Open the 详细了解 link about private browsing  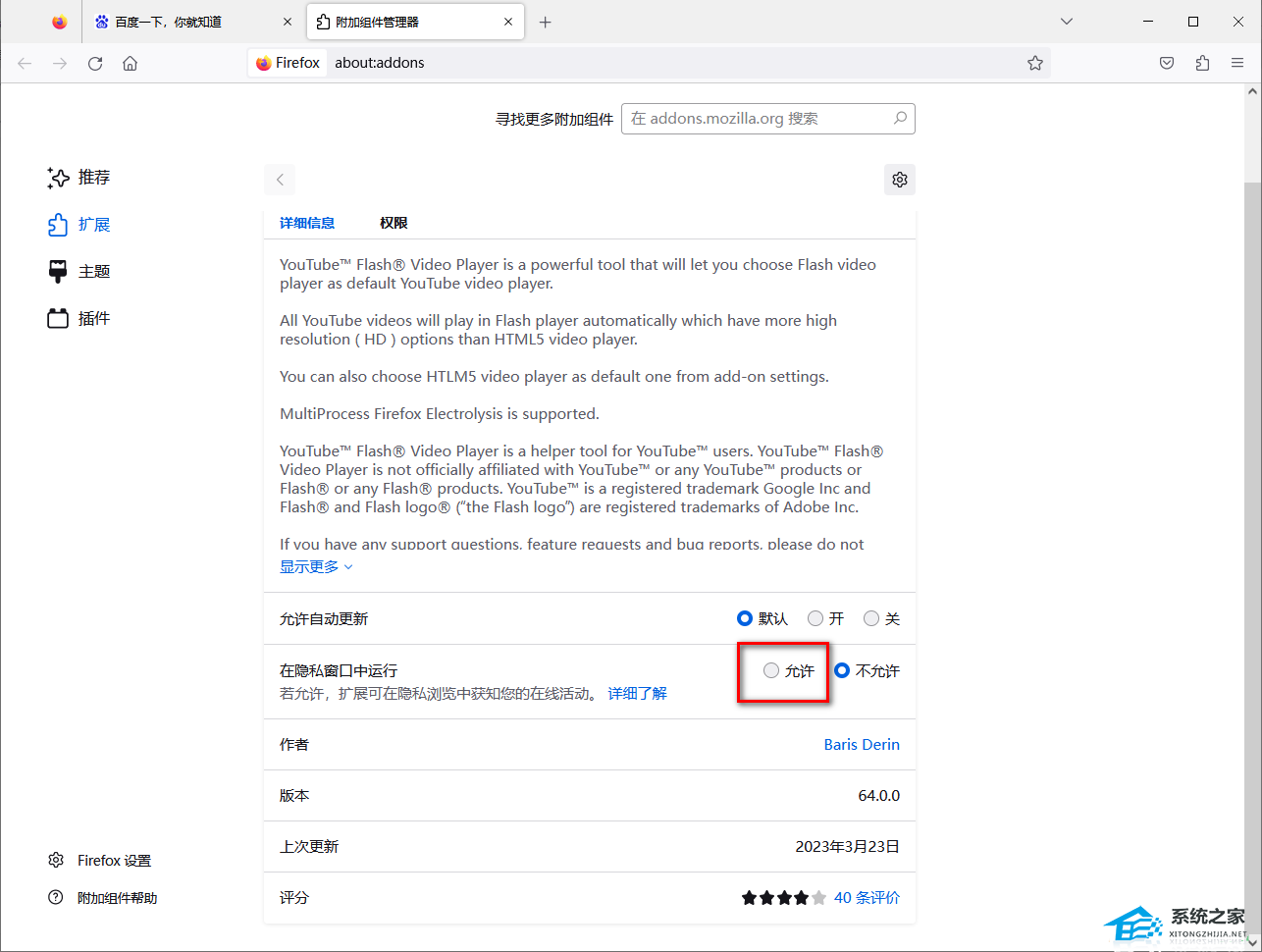637,694
